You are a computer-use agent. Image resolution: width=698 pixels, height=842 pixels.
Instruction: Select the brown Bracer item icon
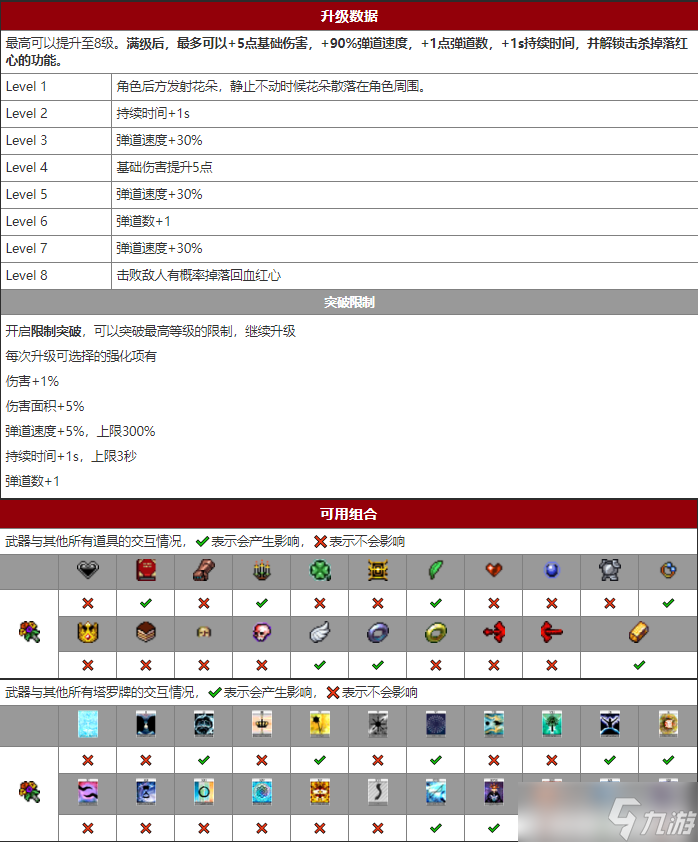pyautogui.click(x=203, y=570)
